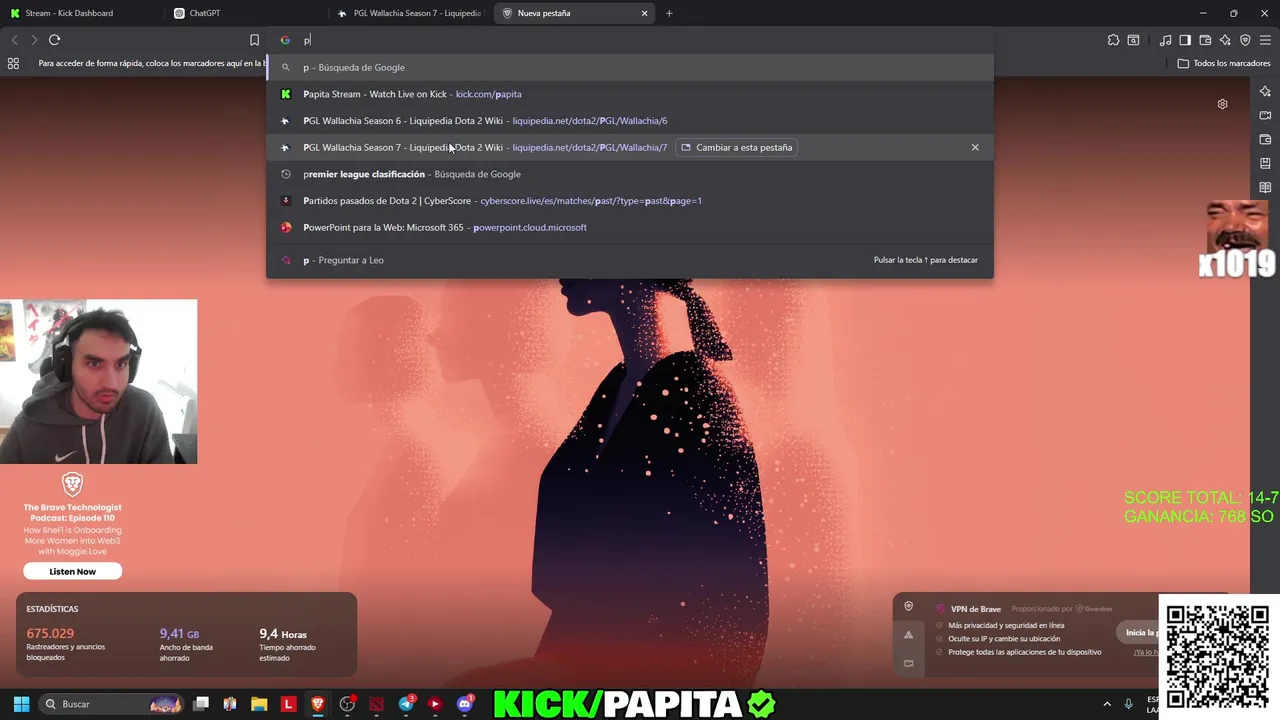The height and width of the screenshot is (720, 1280).
Task: Open Dota 2 on the taskbar
Action: click(376, 704)
